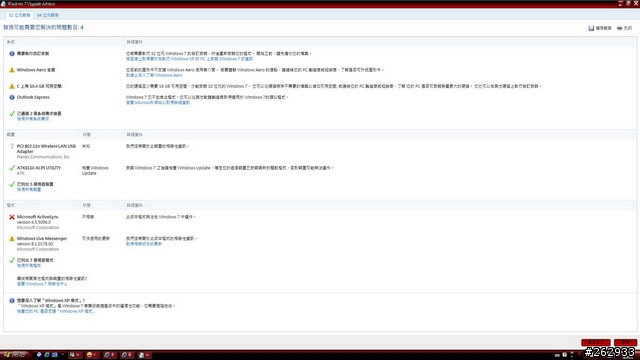Click the Upgrade Advisor title bar app icon
This screenshot has width=640, height=360.
tap(3, 4)
